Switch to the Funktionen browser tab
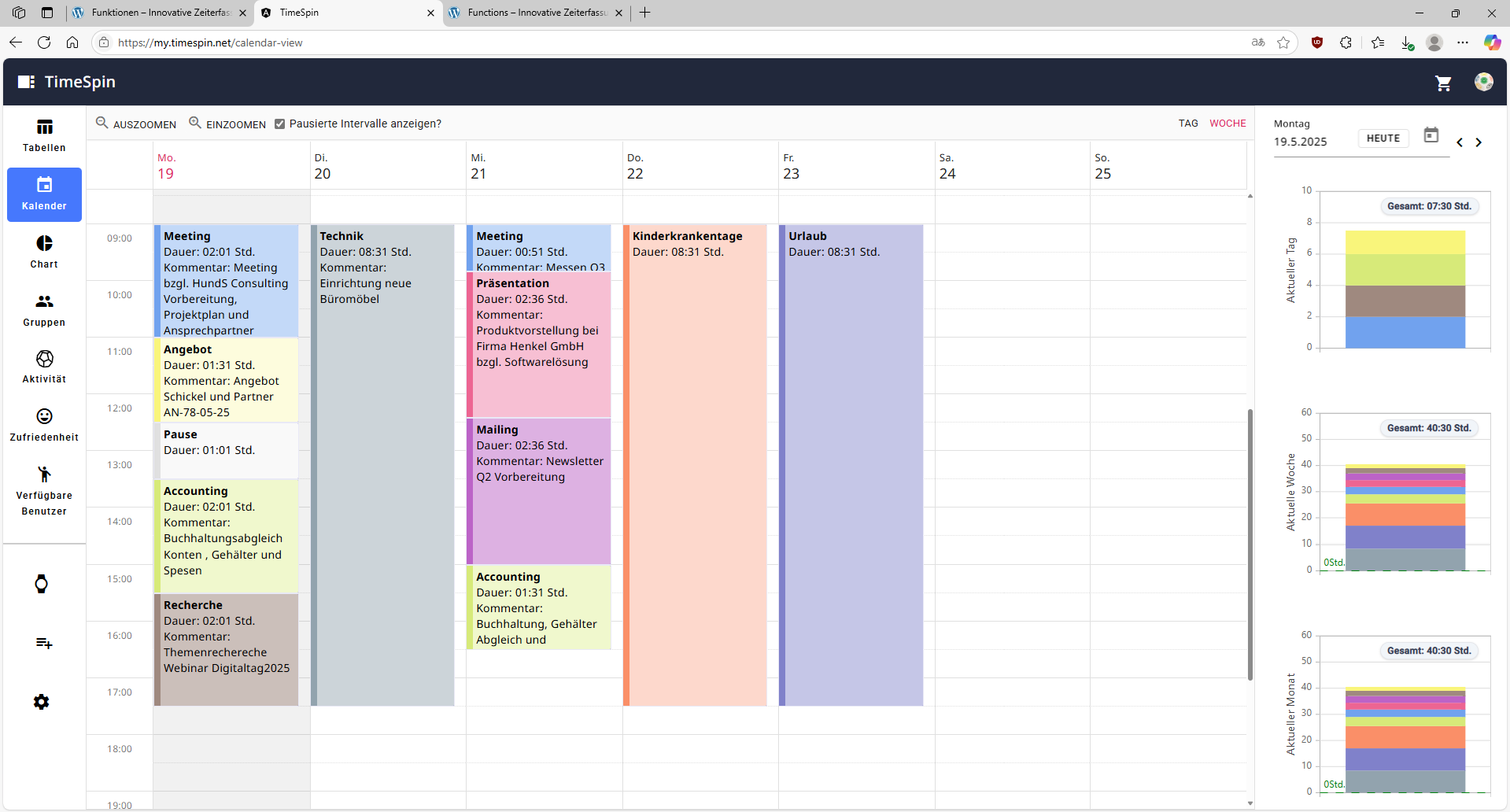Viewport: 1510px width, 812px height. [x=158, y=13]
